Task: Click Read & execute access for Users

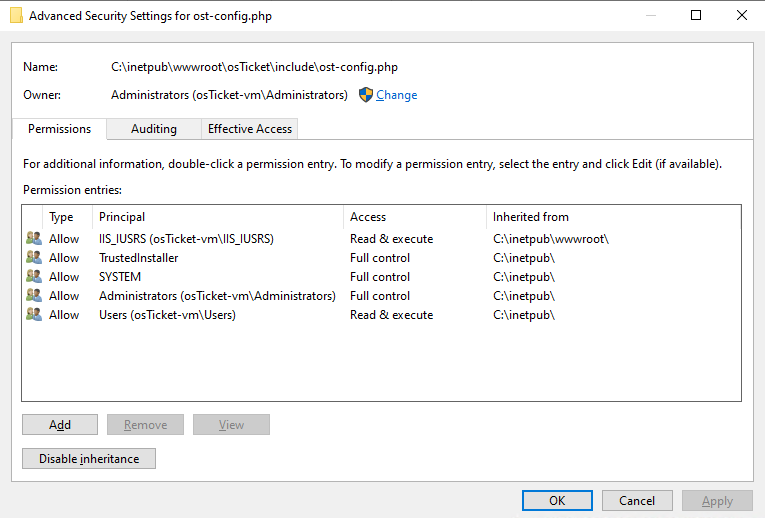Action: pos(392,315)
